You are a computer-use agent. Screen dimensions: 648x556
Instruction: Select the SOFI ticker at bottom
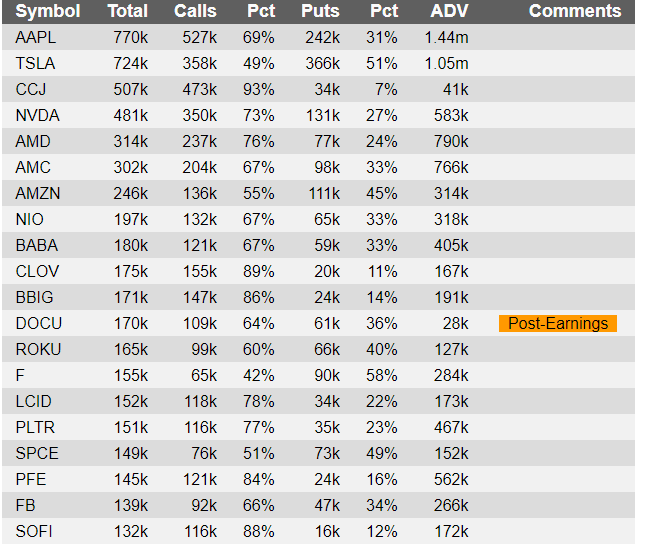[x=34, y=532]
